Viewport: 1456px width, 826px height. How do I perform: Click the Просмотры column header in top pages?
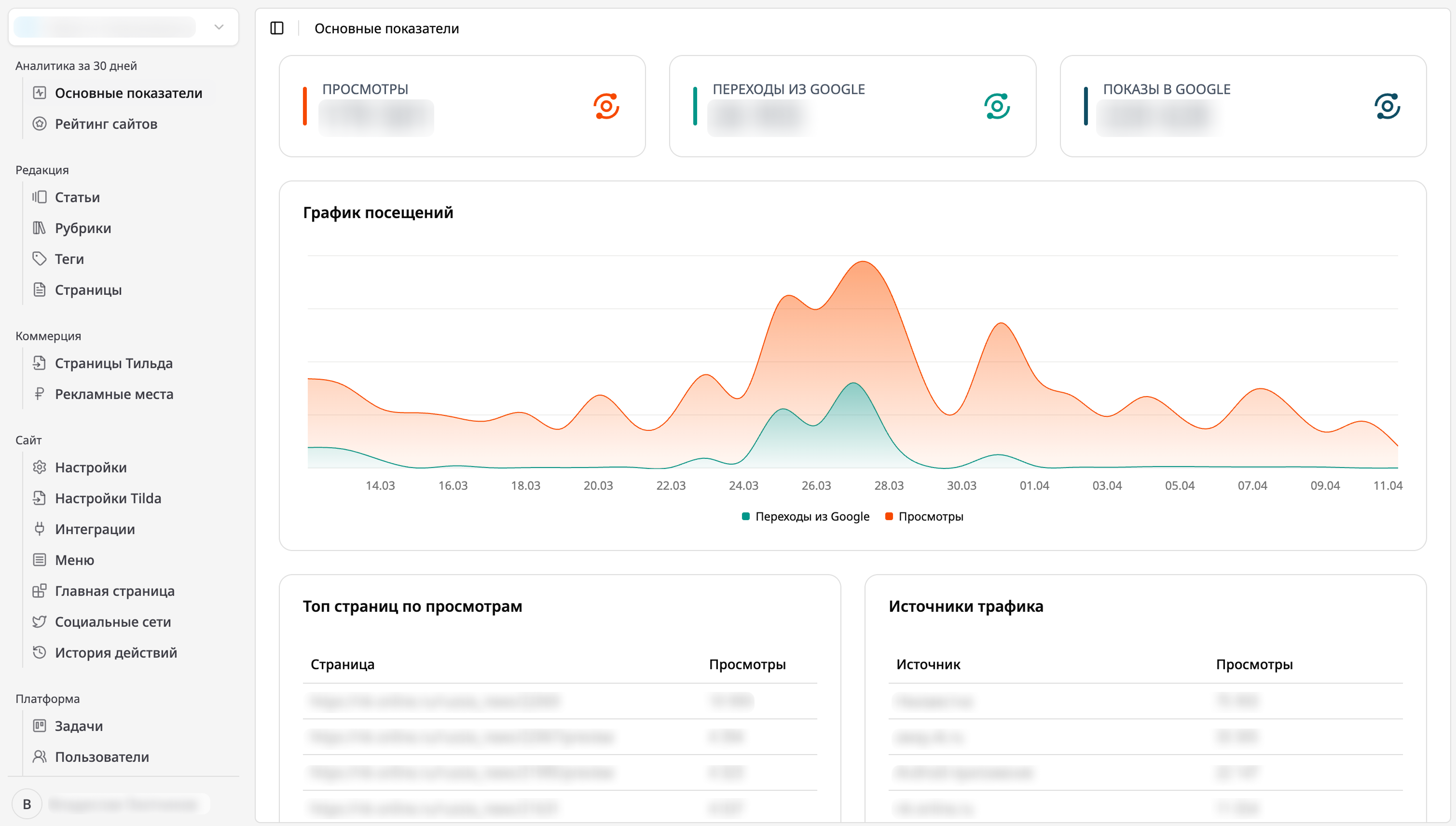tap(746, 664)
